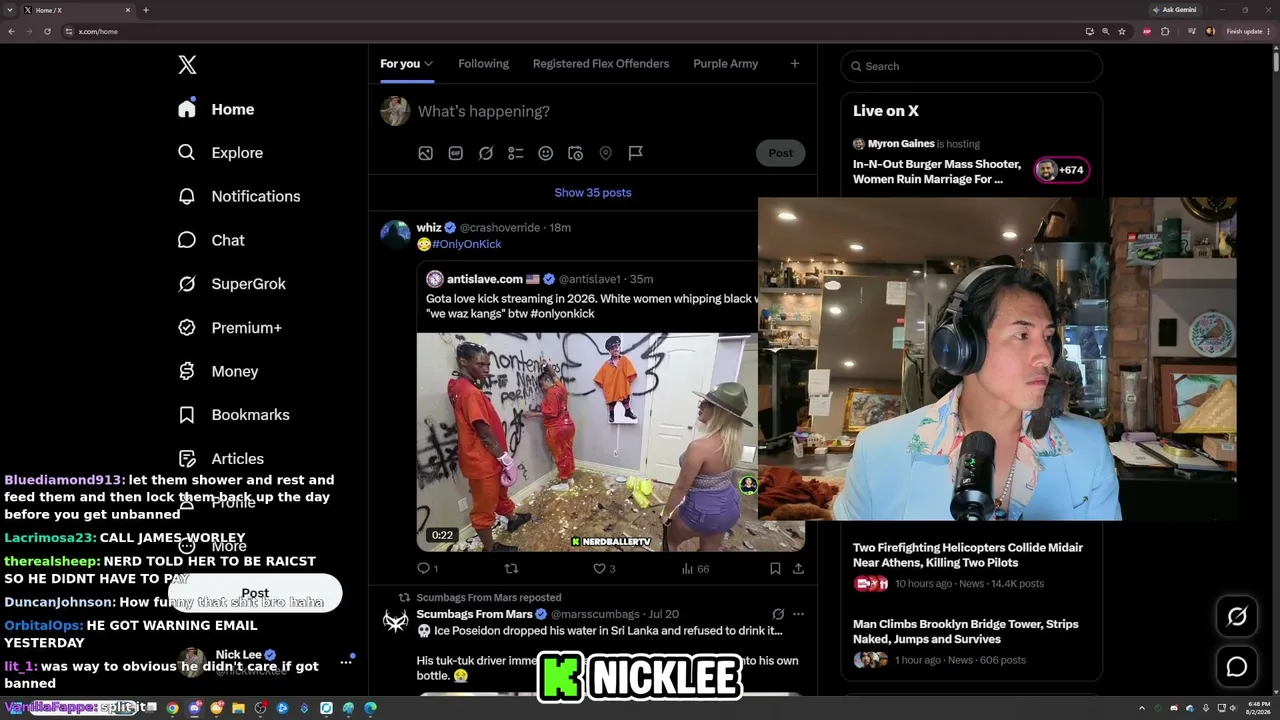The image size is (1280, 720).
Task: Open the Purple Army tab
Action: point(726,64)
